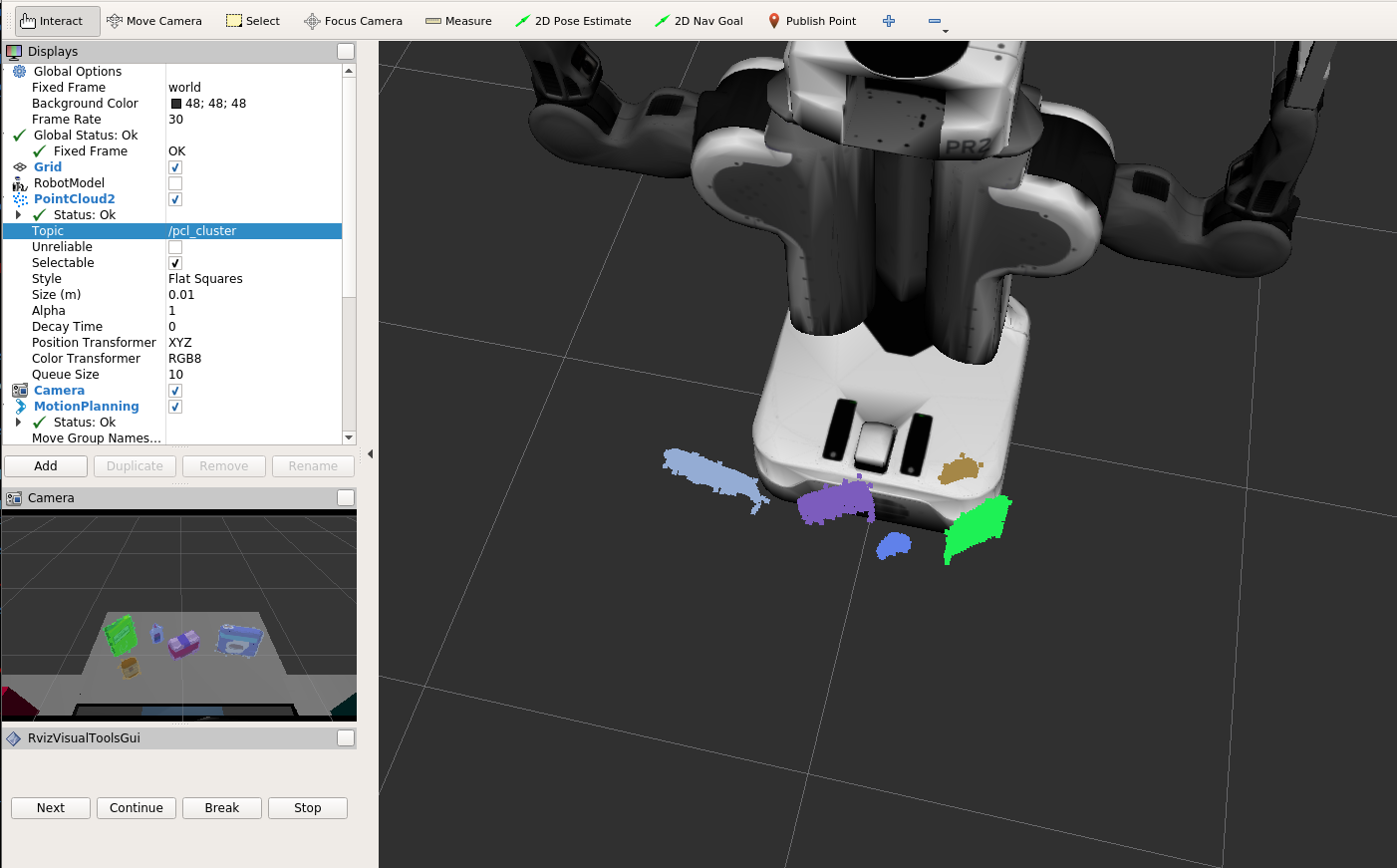
Task: Collapse the side panel with the left arrow handle
Action: 370,453
